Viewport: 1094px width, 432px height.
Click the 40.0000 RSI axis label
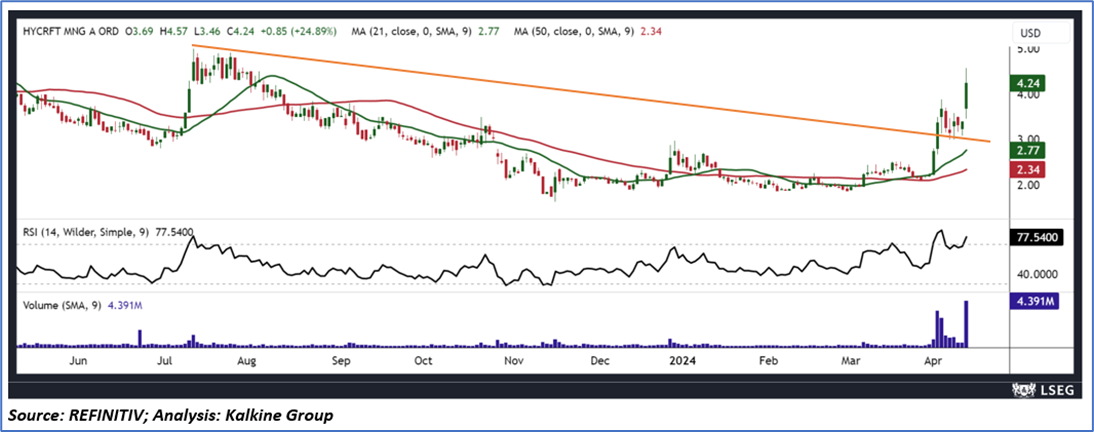point(1037,276)
